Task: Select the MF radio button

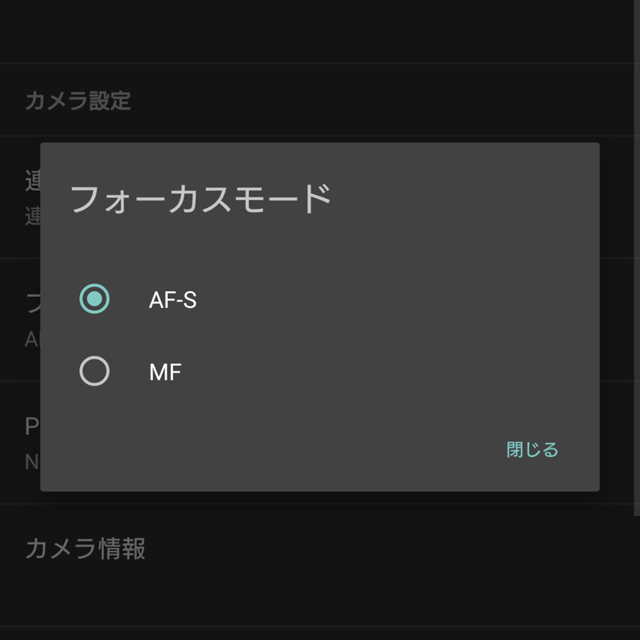Action: click(94, 372)
